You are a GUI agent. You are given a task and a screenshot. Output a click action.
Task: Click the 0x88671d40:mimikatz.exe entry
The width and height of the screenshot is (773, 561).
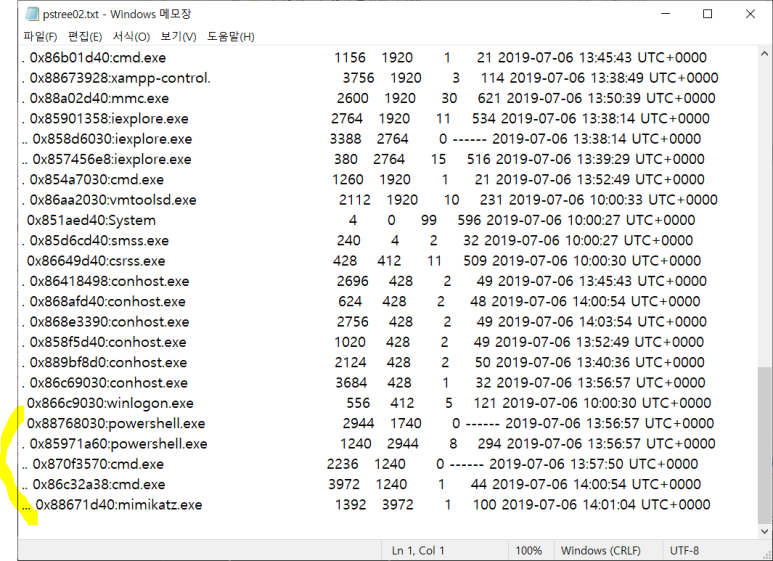pyautogui.click(x=119, y=504)
